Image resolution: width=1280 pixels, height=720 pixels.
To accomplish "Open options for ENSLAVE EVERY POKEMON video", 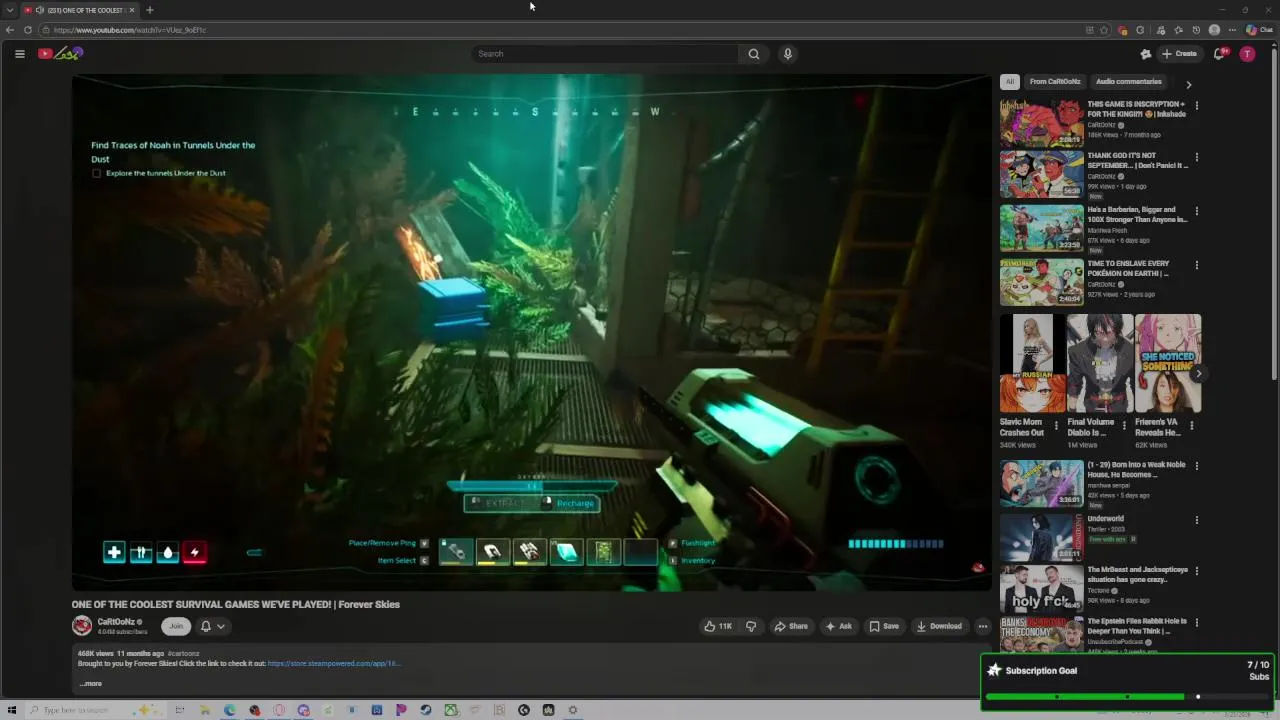I will 1197,266.
